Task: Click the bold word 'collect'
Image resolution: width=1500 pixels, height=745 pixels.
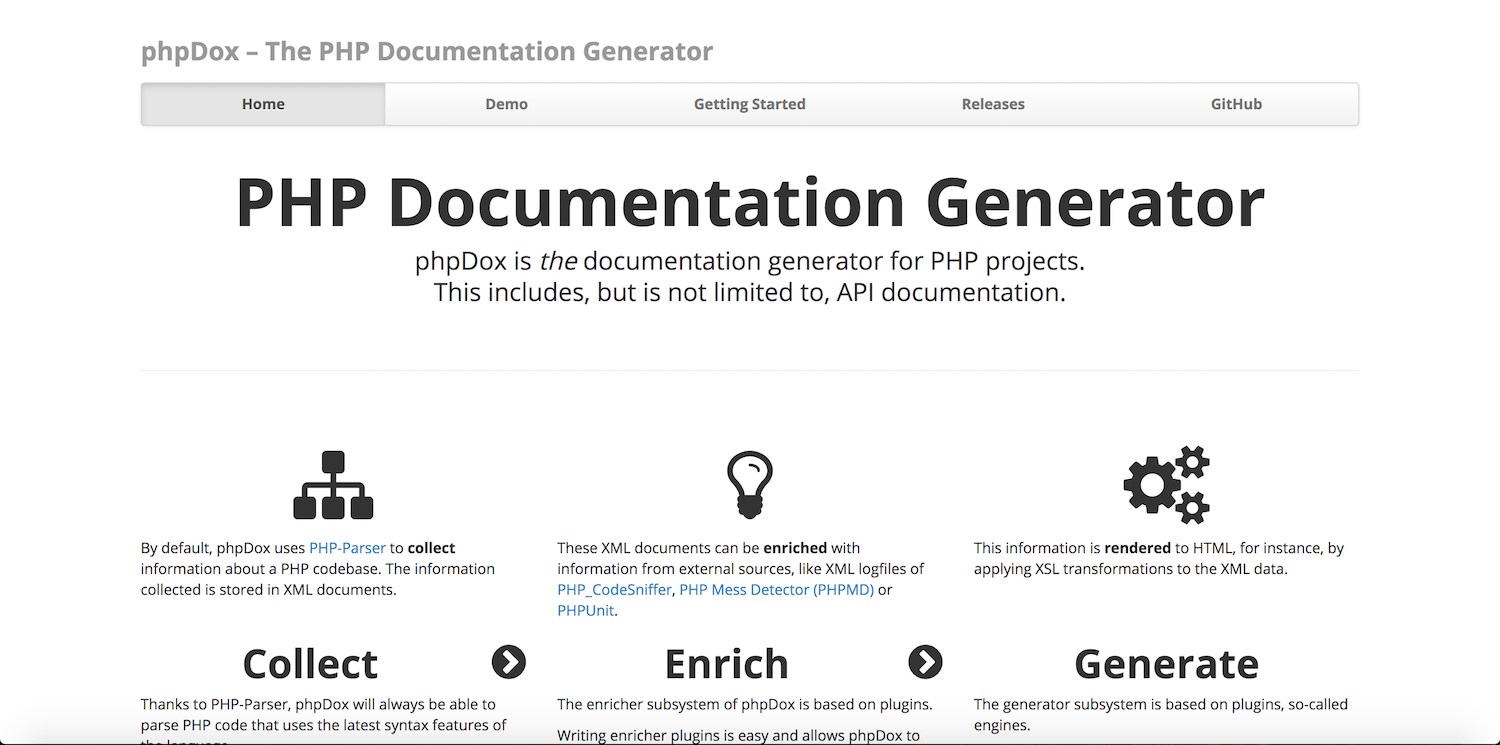Action: pyautogui.click(x=432, y=548)
